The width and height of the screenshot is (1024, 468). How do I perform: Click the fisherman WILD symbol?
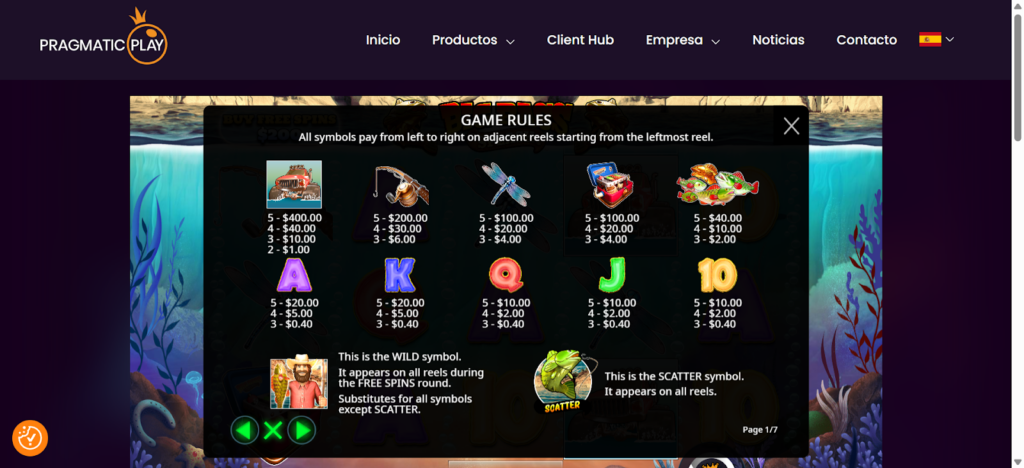[x=299, y=383]
